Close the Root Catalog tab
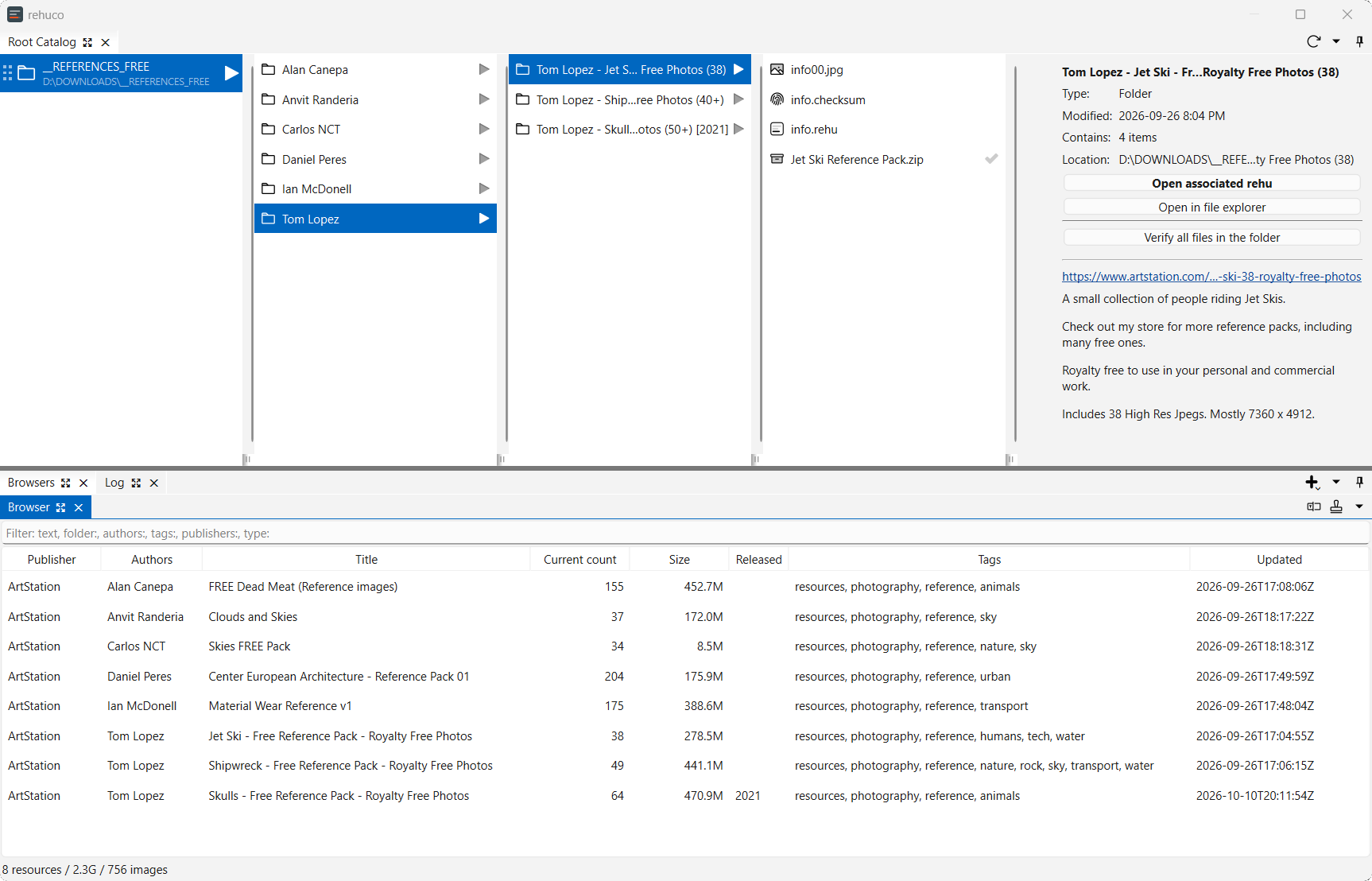Image resolution: width=1372 pixels, height=881 pixels. coord(105,42)
